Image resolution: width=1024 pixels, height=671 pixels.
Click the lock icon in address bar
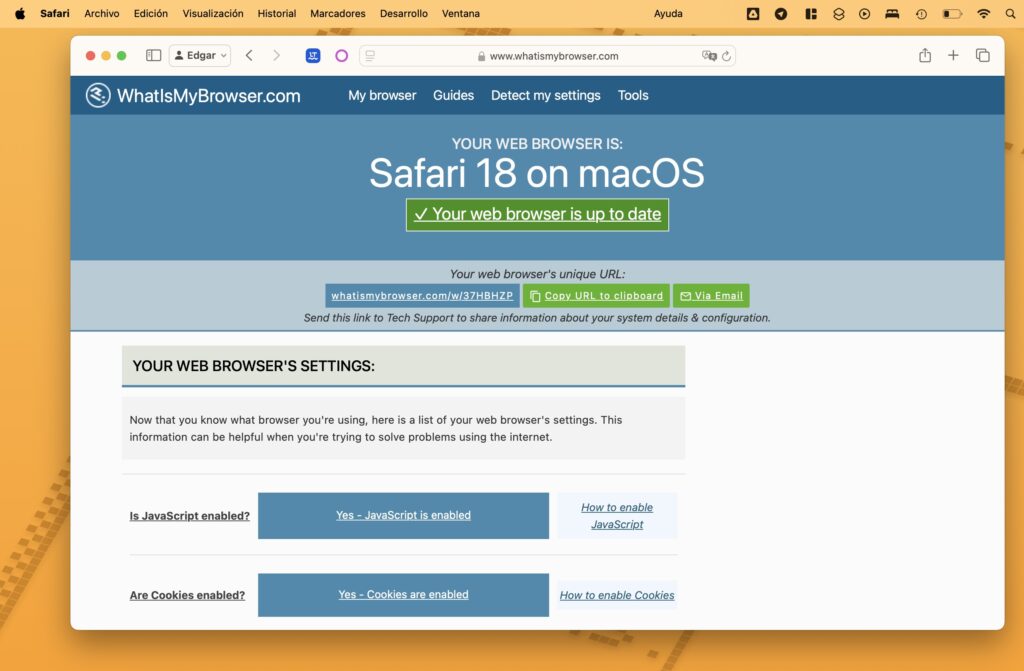(x=481, y=56)
